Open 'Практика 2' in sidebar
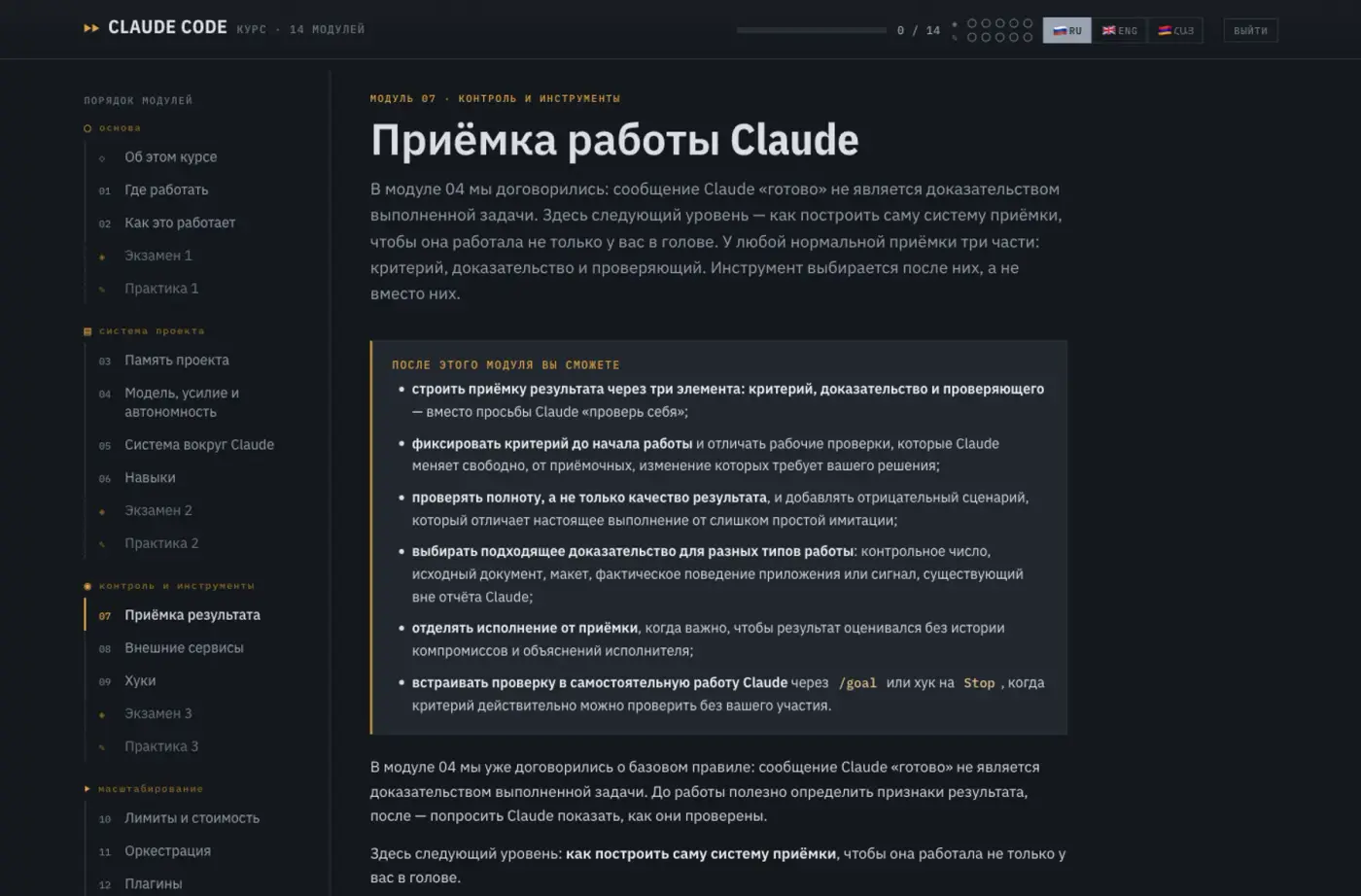This screenshot has height=896, width=1361. (161, 543)
